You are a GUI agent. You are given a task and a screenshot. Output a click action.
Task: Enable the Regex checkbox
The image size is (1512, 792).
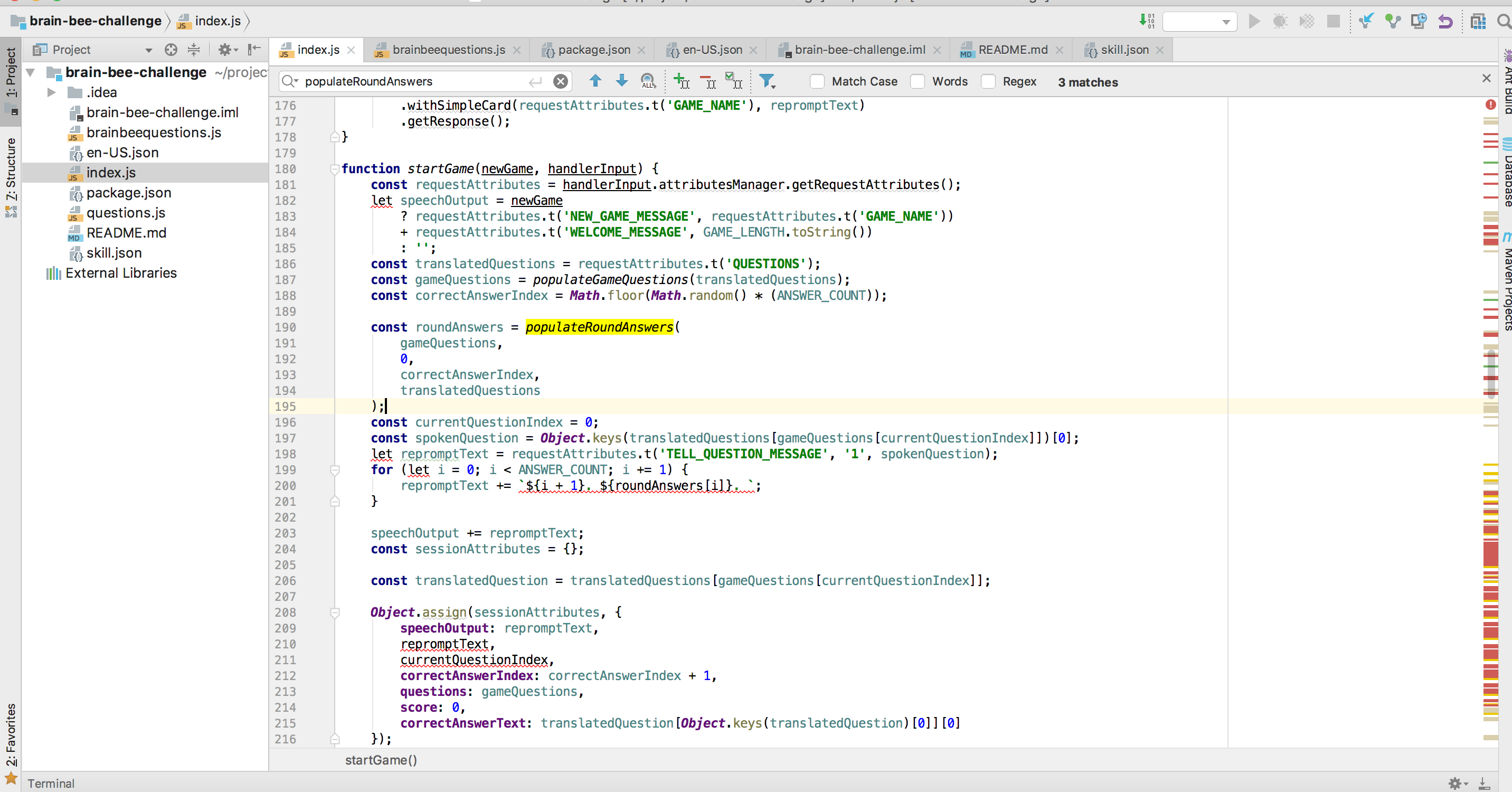[988, 82]
